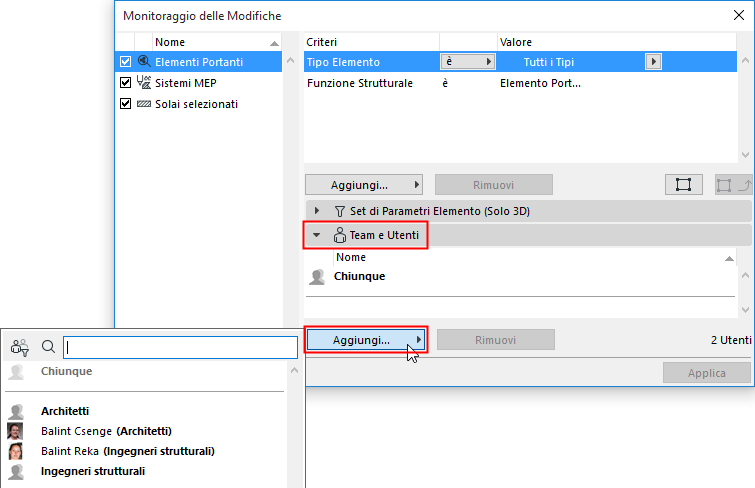Click the Valore column header
755x488 pixels.
pos(617,42)
